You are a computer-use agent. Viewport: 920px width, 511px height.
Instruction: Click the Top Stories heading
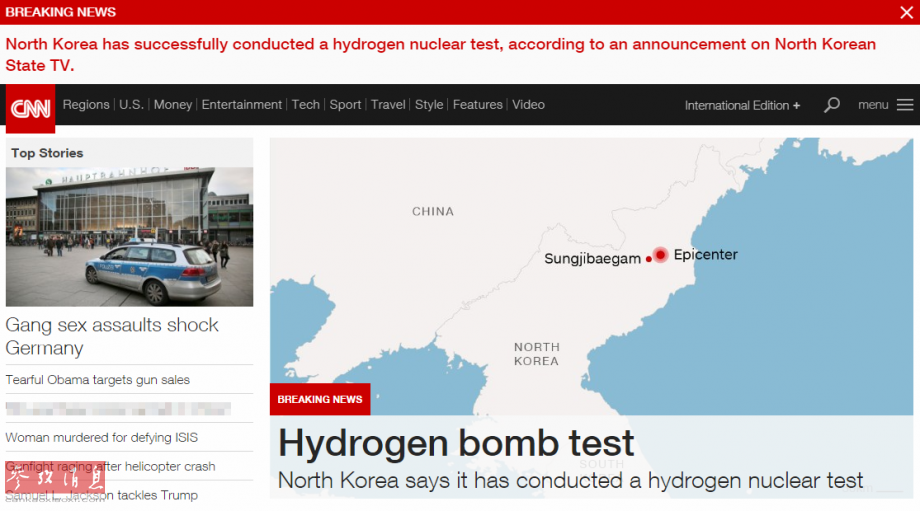click(47, 153)
